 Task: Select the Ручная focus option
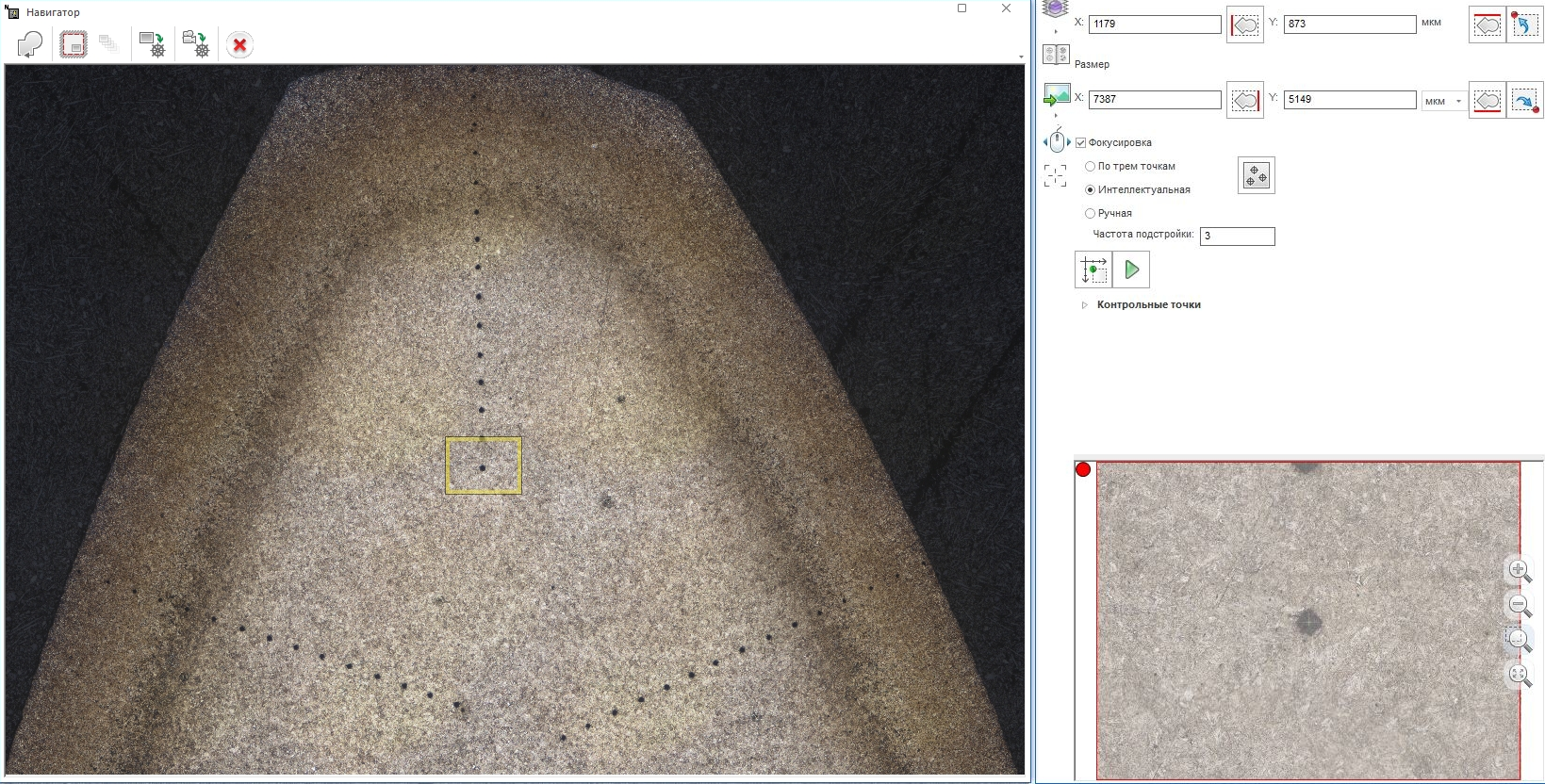[1090, 213]
